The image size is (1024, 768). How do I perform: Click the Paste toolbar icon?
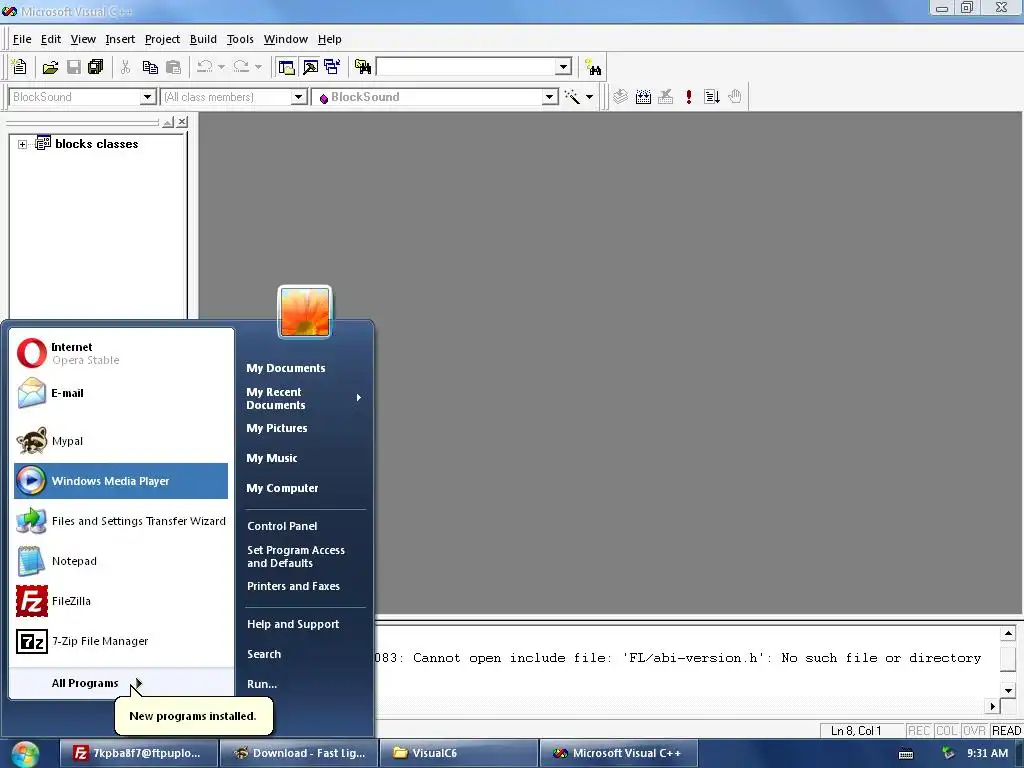click(x=173, y=67)
